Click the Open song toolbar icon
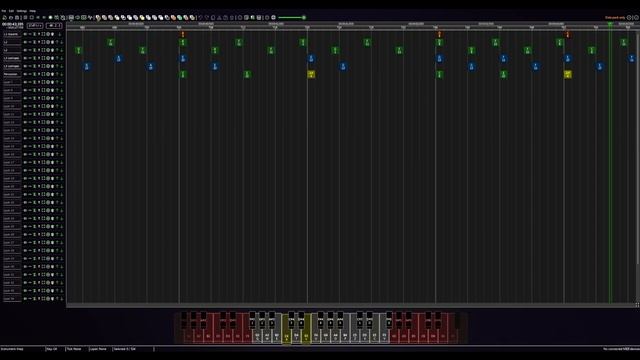 pos(11,18)
